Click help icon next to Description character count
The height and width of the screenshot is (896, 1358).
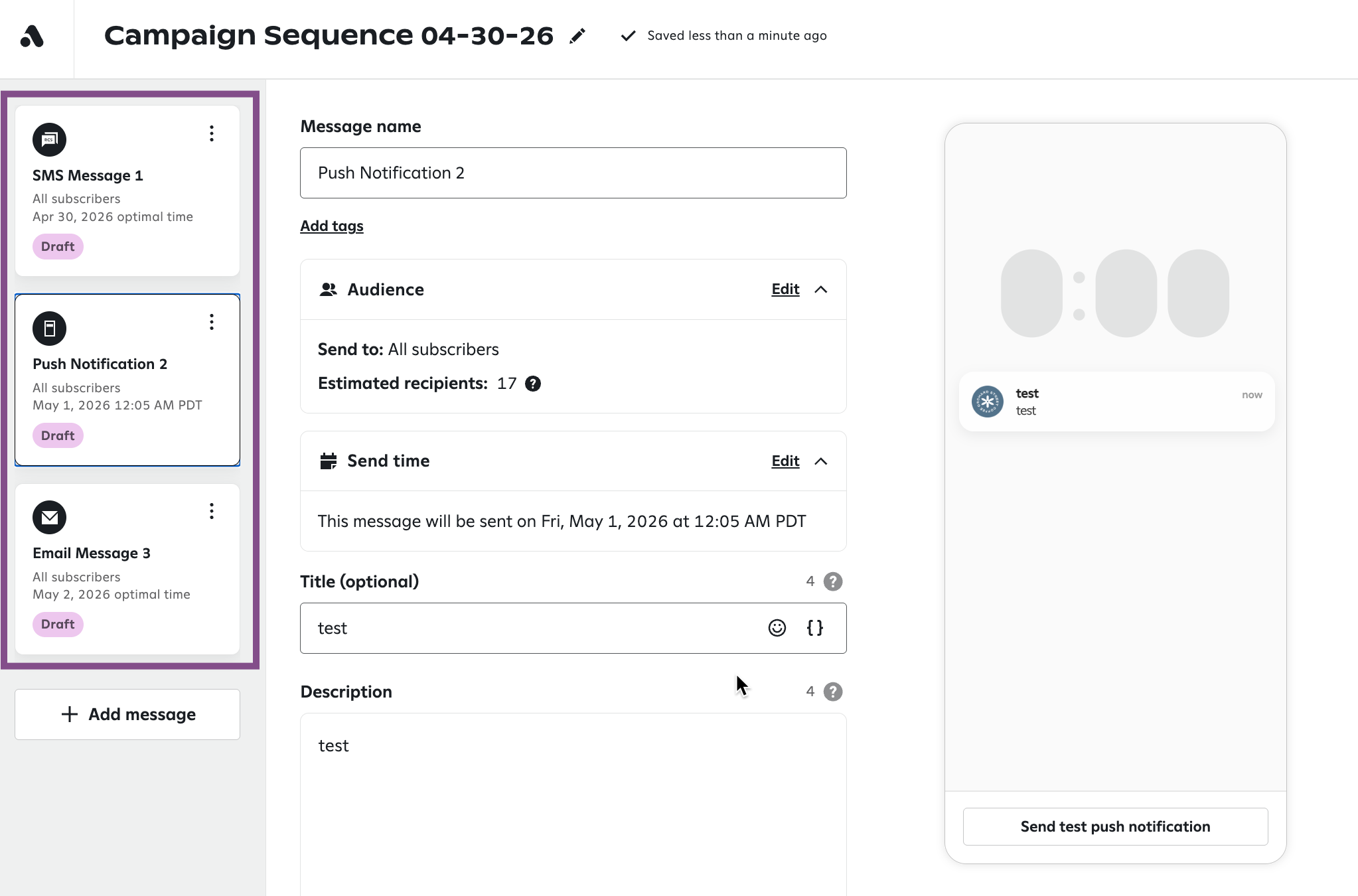tap(833, 692)
